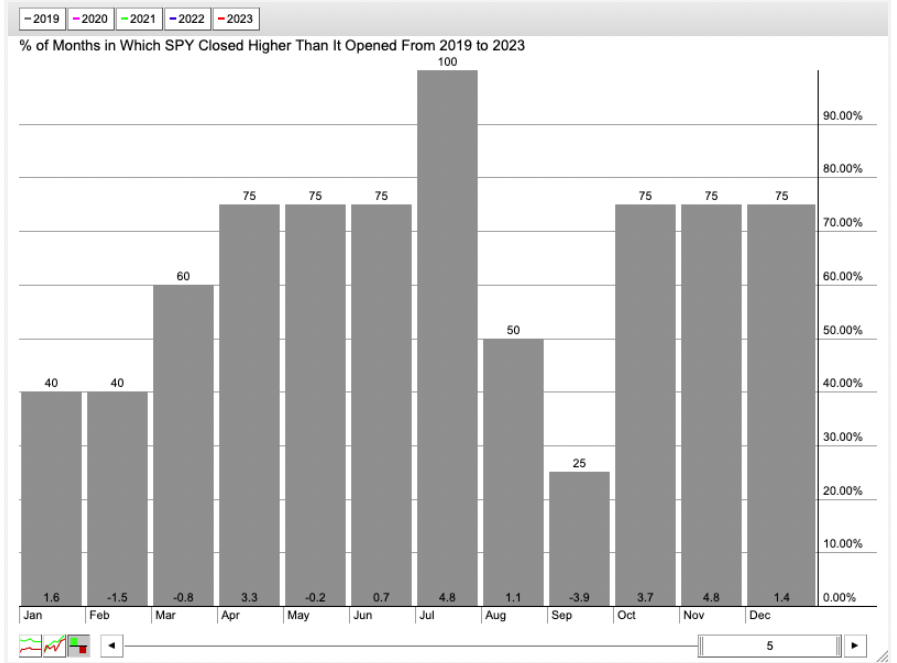Click the resize grip in the chart corner

[x=883, y=656]
